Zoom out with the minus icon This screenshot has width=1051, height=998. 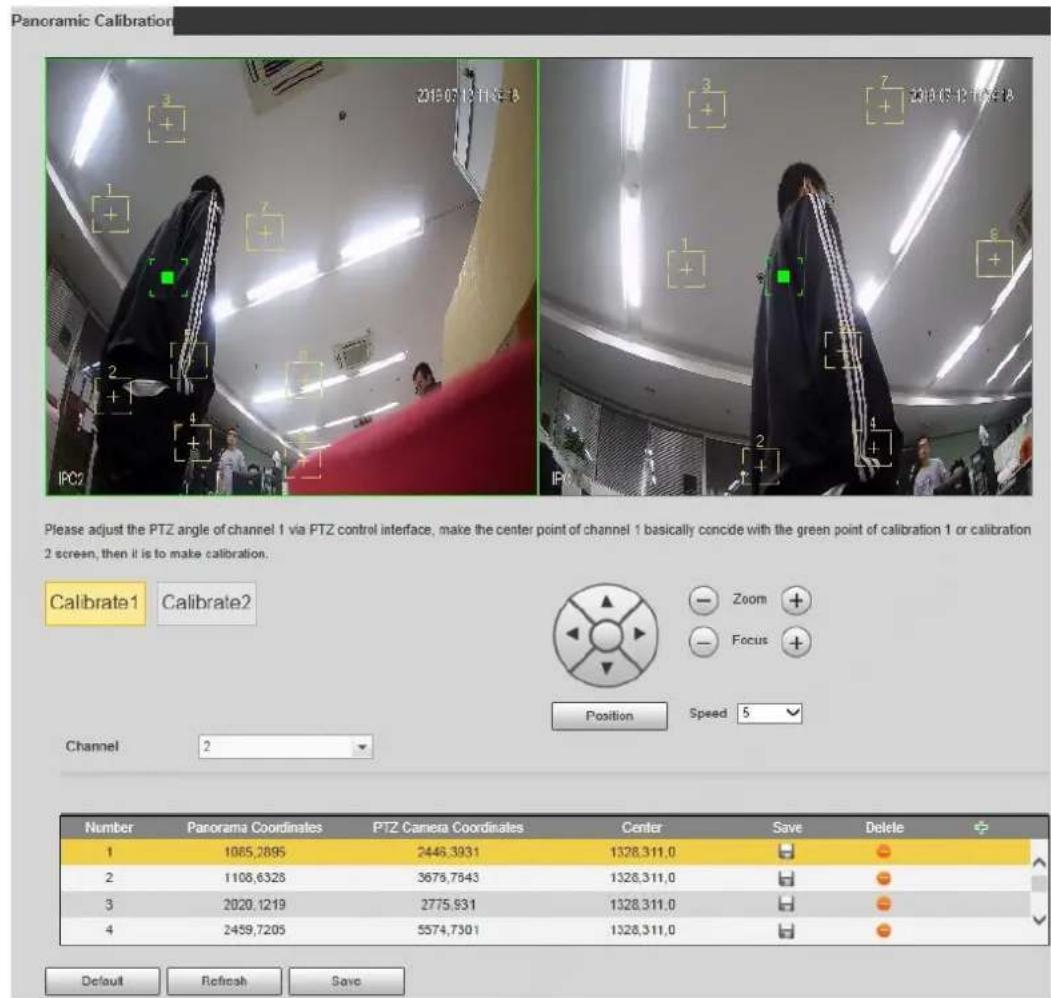[703, 600]
